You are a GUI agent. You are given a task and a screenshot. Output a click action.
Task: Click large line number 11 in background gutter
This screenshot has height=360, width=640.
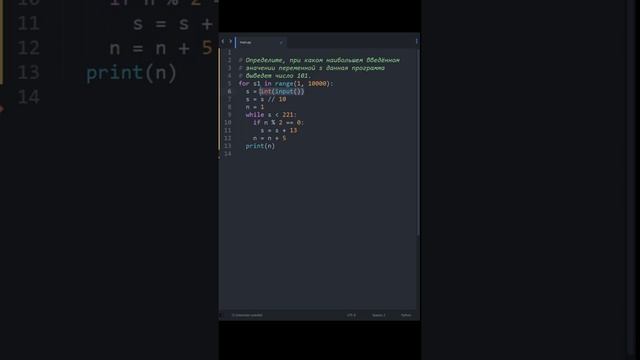[x=29, y=24]
